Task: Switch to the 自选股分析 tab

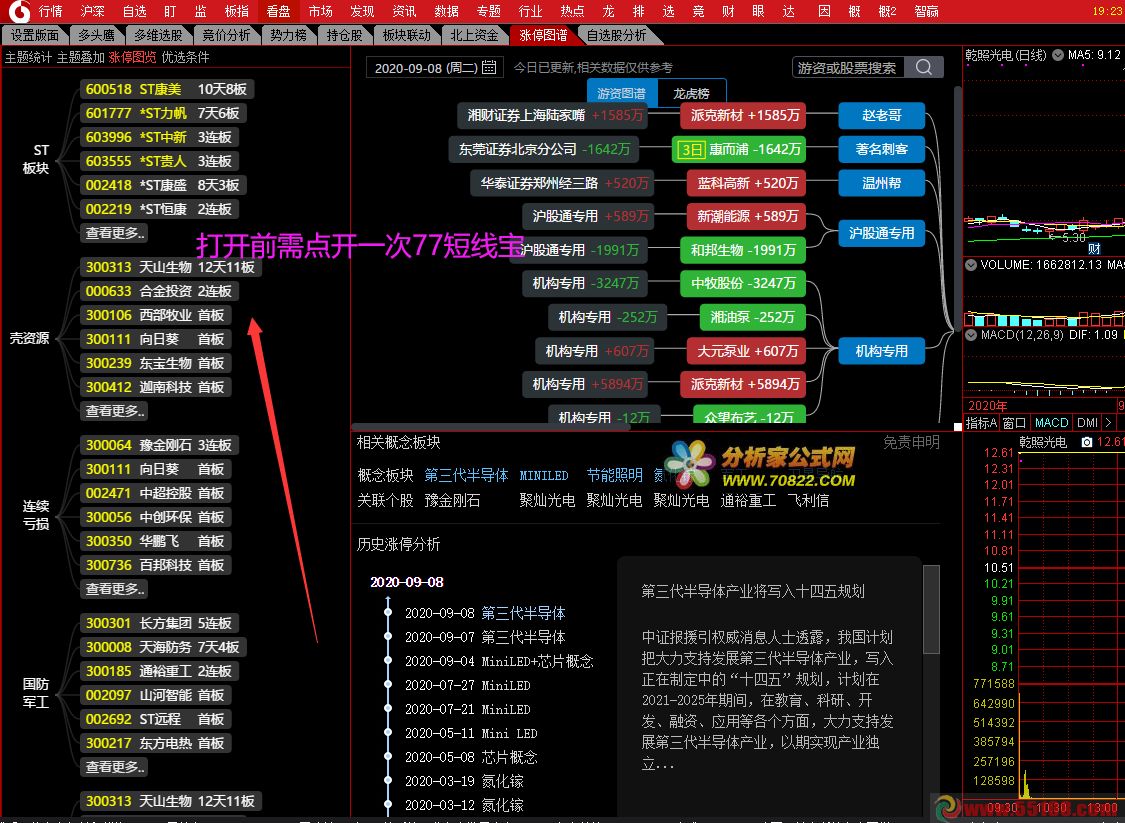Action: point(617,35)
